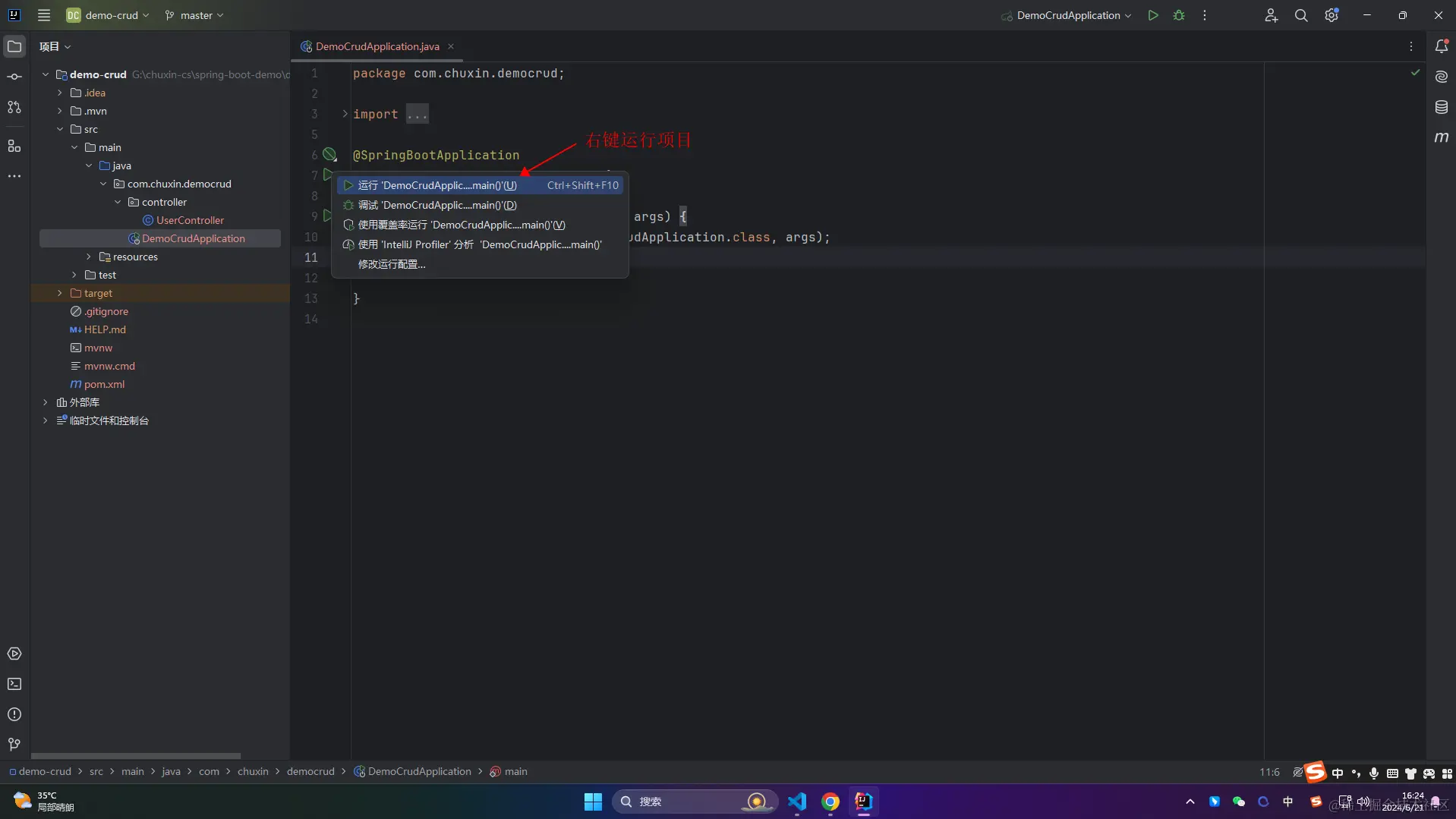Open the AI Assistant tool window

pyautogui.click(x=1442, y=77)
